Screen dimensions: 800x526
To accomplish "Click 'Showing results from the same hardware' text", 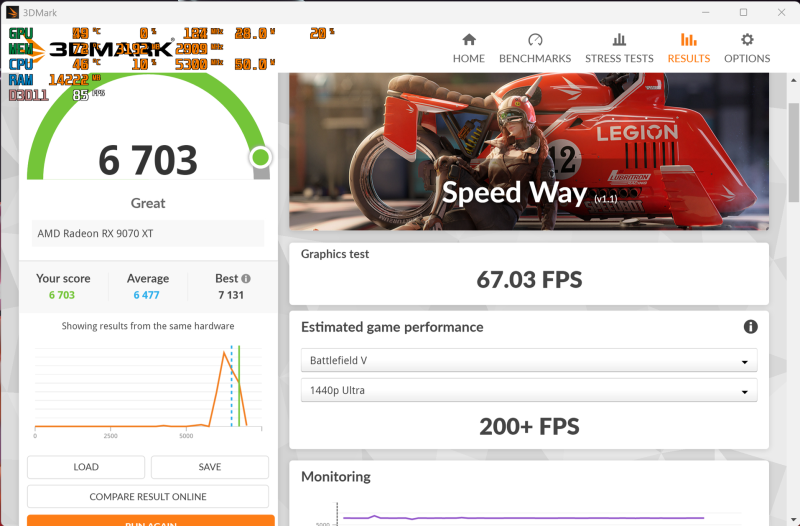I will pos(148,326).
